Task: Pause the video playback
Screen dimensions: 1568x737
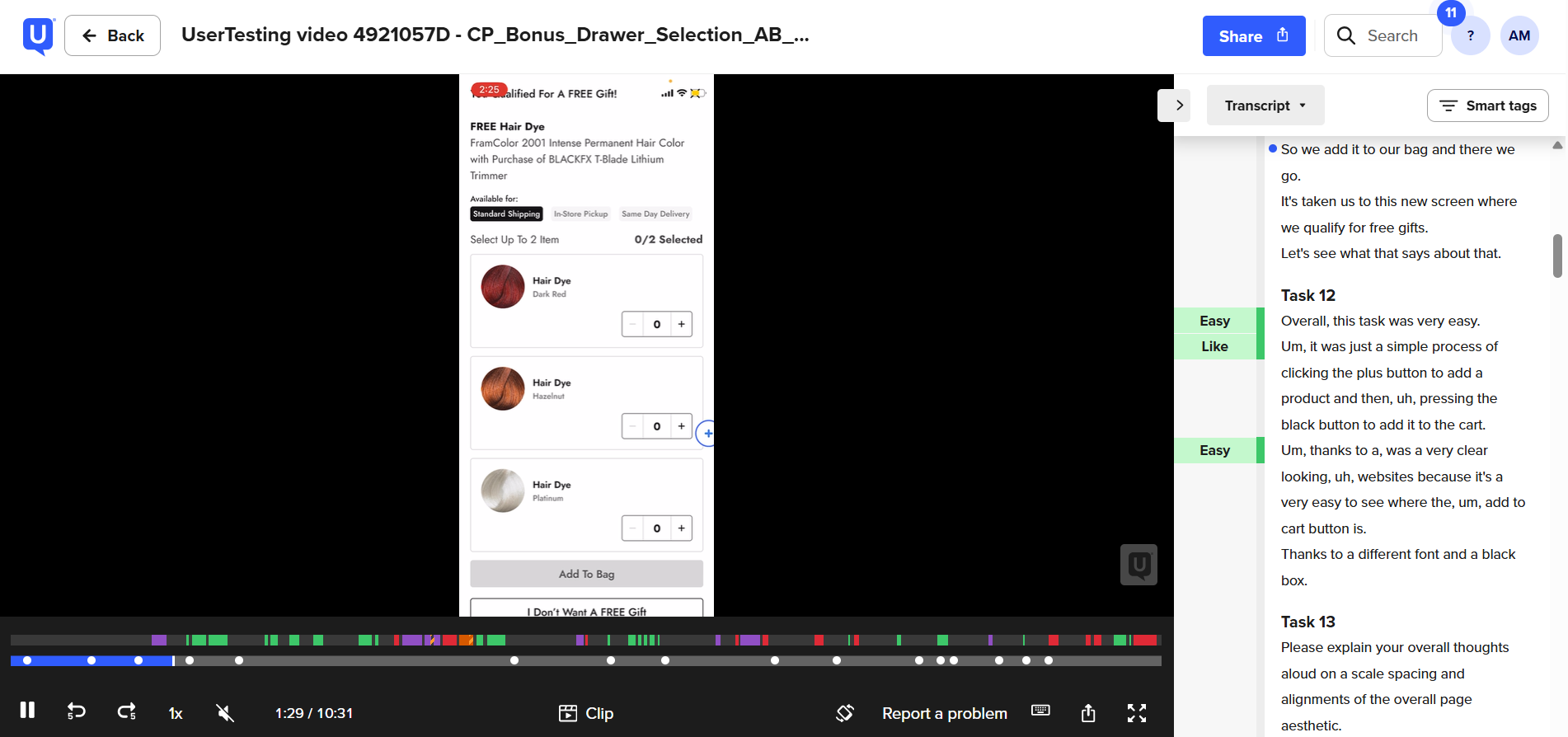Action: 27,711
